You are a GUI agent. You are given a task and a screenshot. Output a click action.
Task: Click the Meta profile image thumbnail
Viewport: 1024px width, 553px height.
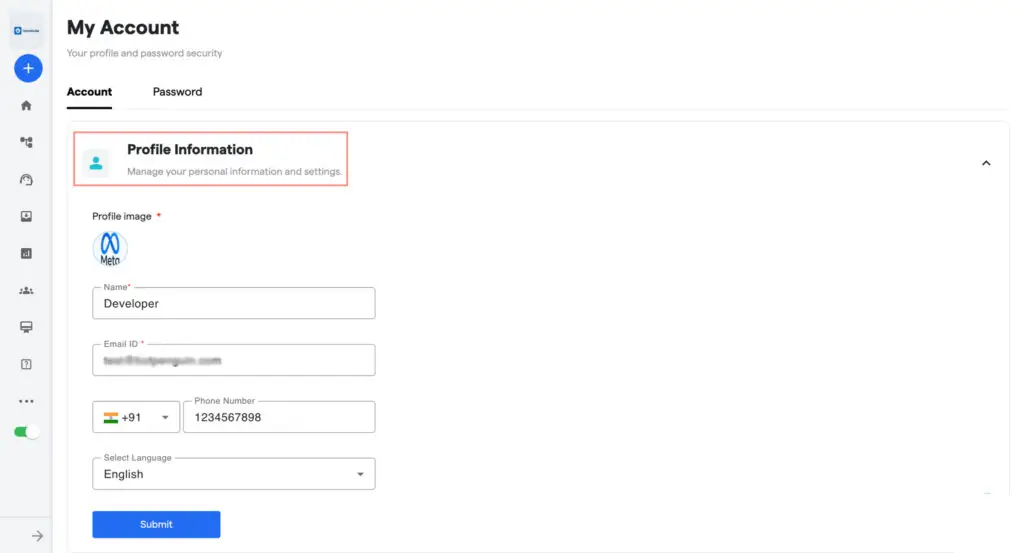(x=110, y=248)
